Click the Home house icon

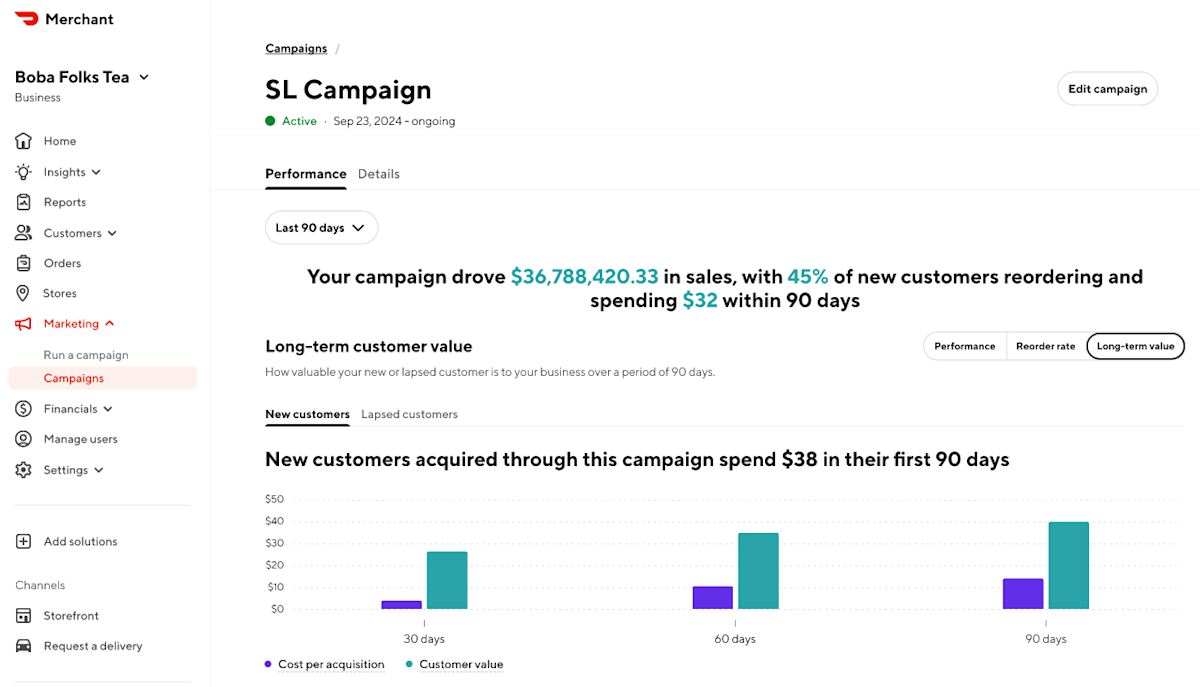23,141
